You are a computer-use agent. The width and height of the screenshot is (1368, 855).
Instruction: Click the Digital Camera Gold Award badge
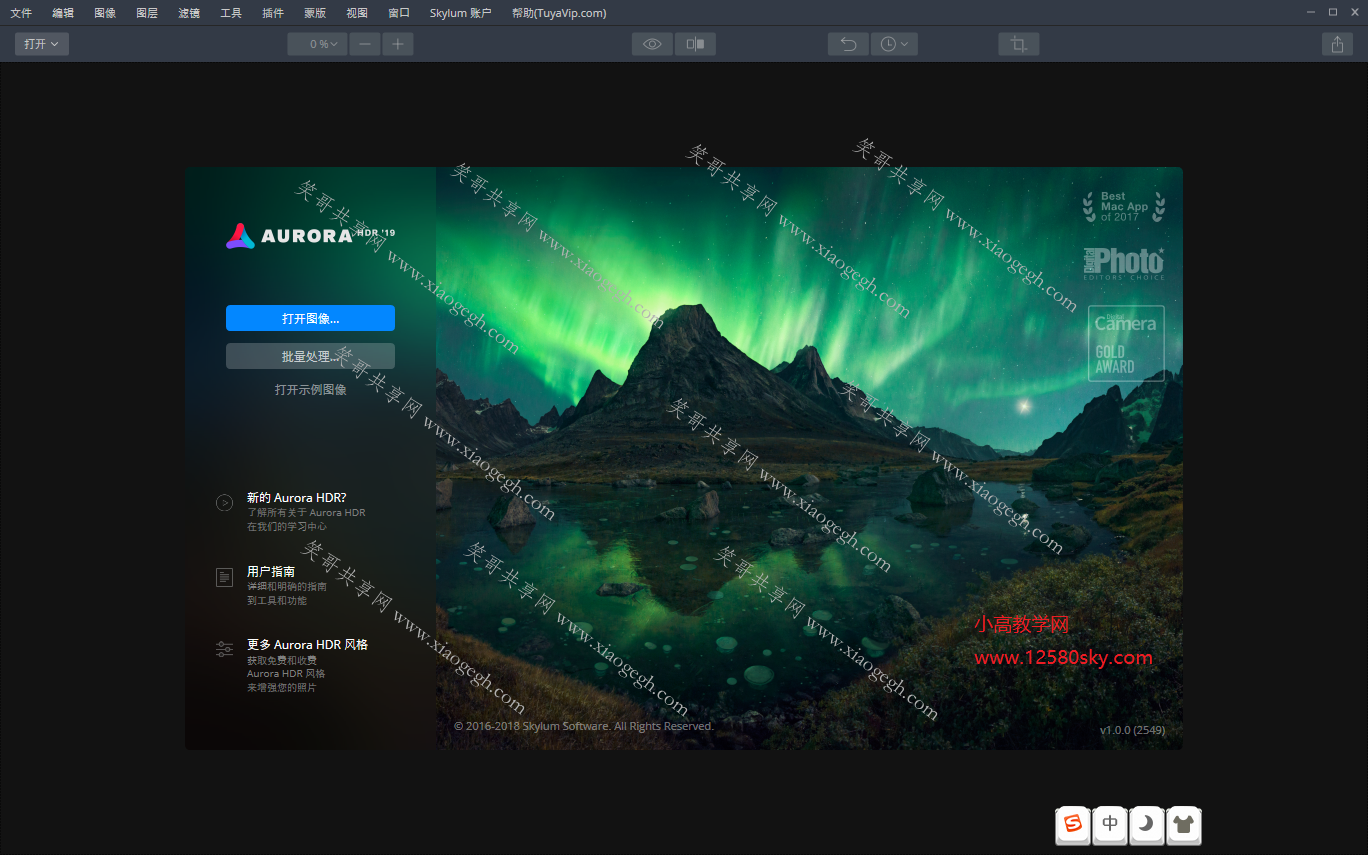pos(1127,343)
